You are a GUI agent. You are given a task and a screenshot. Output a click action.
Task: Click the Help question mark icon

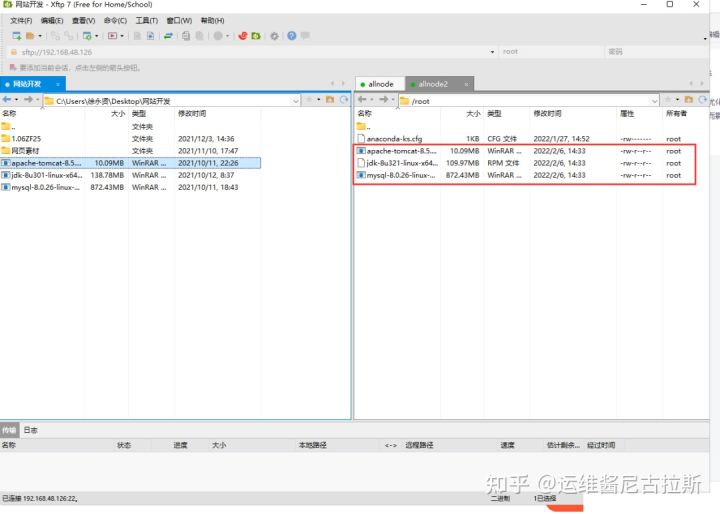(x=291, y=36)
